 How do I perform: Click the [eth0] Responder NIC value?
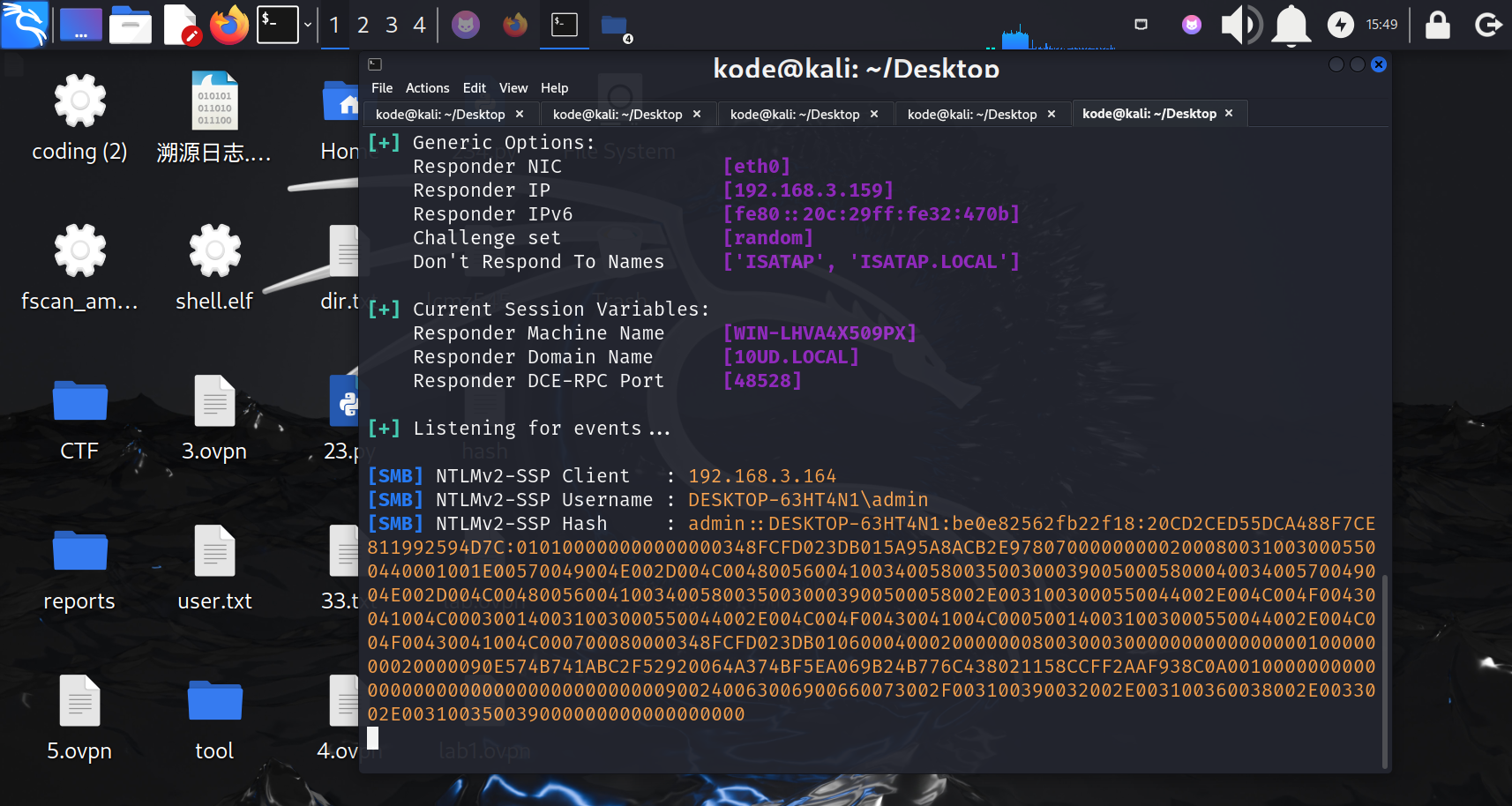coord(757,167)
